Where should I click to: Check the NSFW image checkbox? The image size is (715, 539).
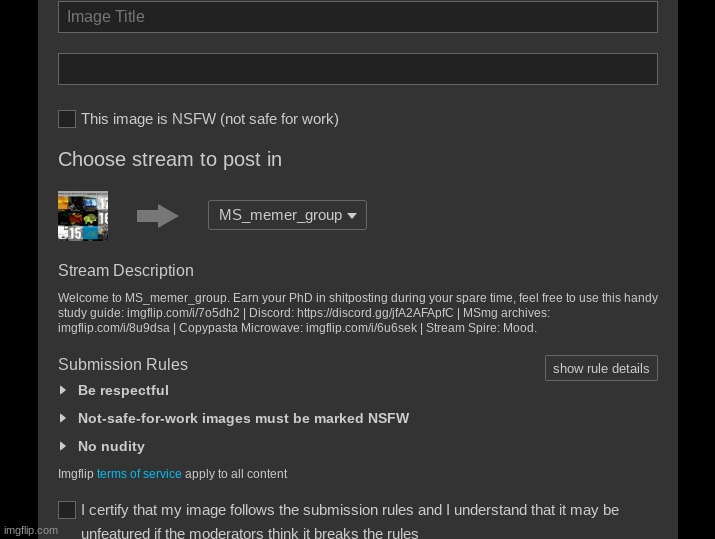pyautogui.click(x=67, y=119)
